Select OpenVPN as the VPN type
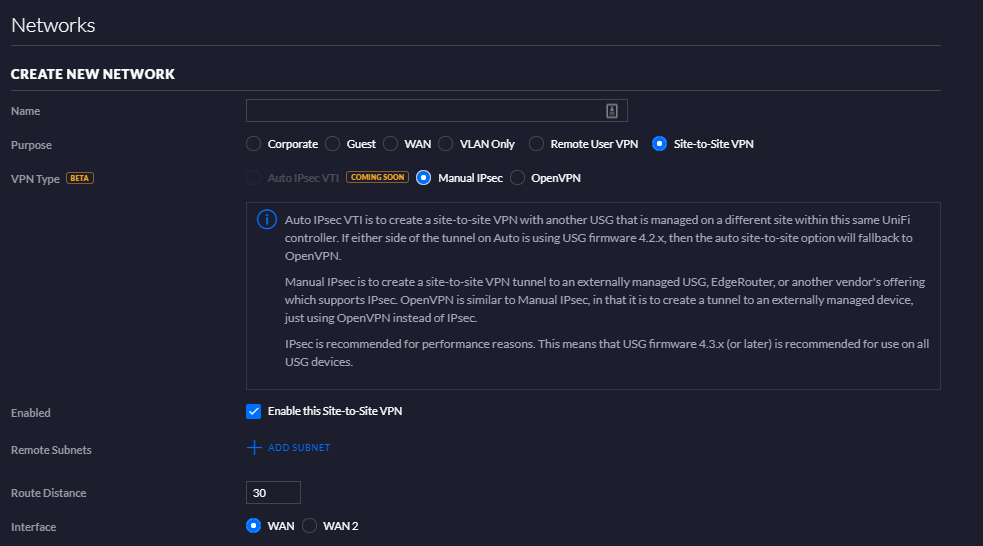This screenshot has width=983, height=546. point(518,178)
